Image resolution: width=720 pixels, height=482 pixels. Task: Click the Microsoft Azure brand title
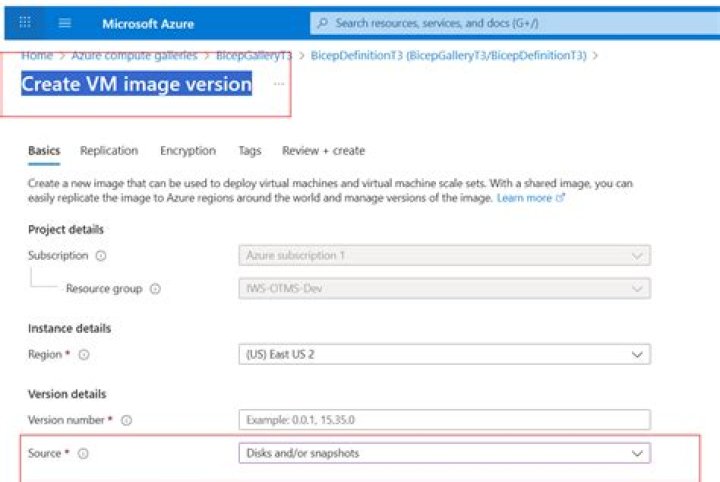click(x=148, y=23)
